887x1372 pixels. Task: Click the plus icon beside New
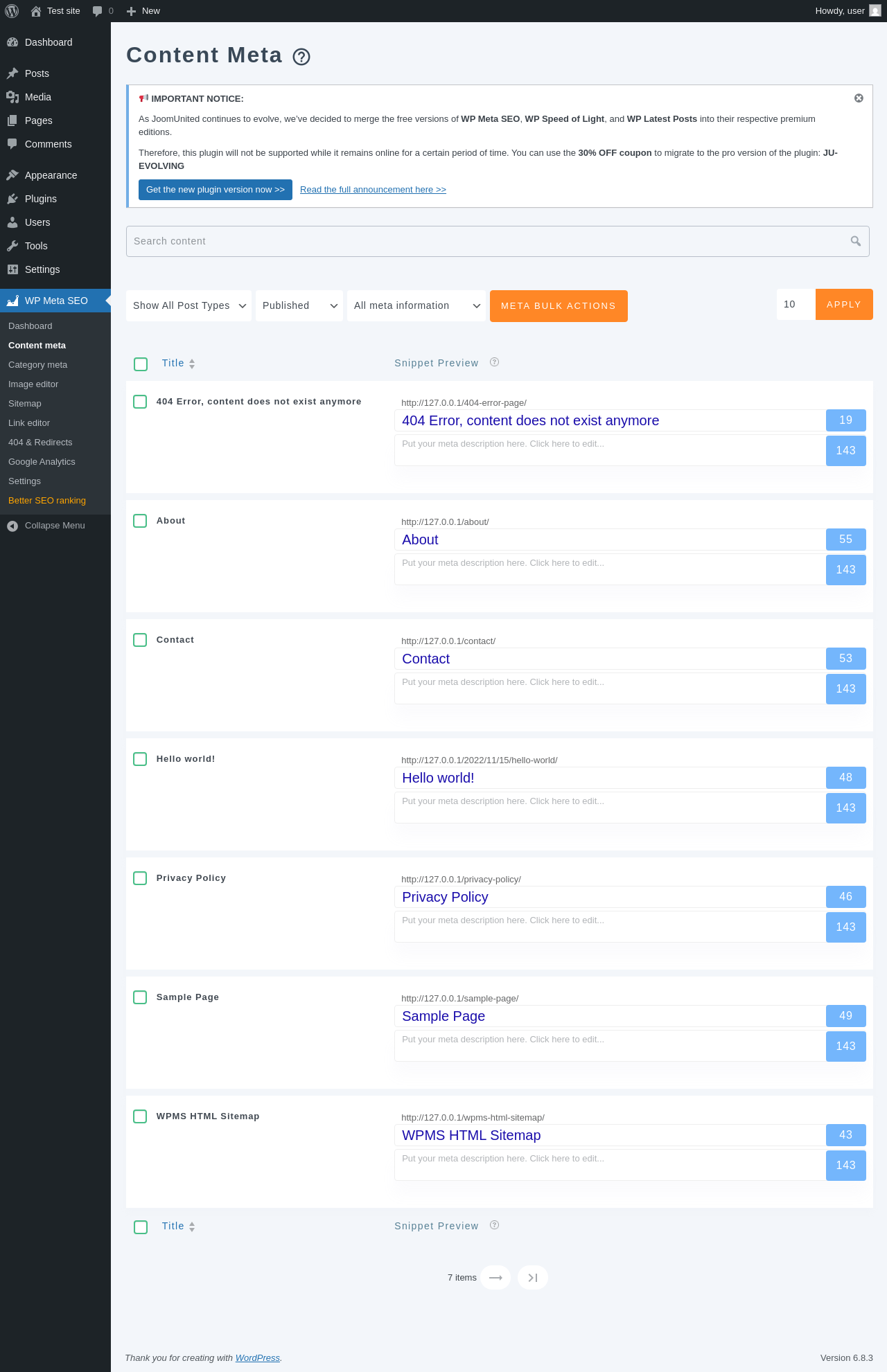coord(131,11)
